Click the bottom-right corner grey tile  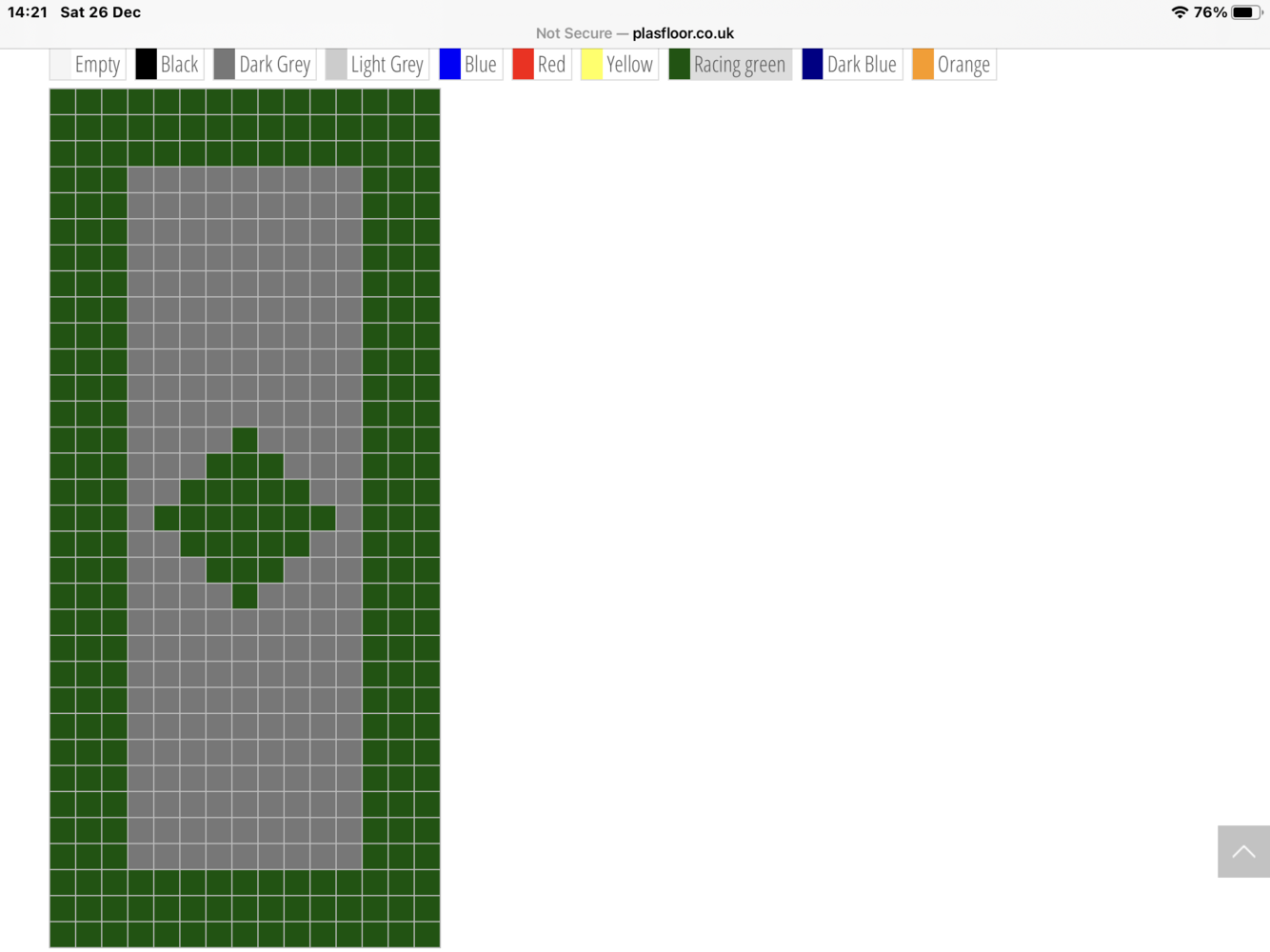tap(348, 856)
